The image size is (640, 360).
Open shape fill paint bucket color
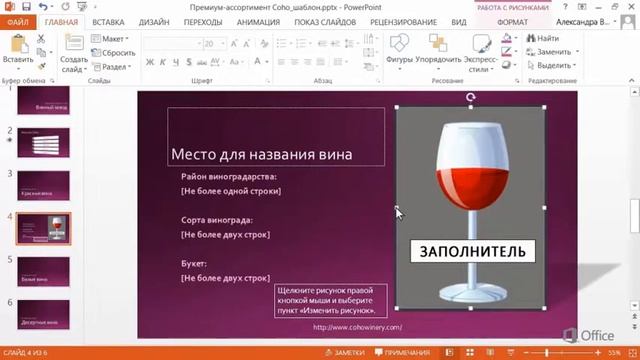tap(507, 38)
